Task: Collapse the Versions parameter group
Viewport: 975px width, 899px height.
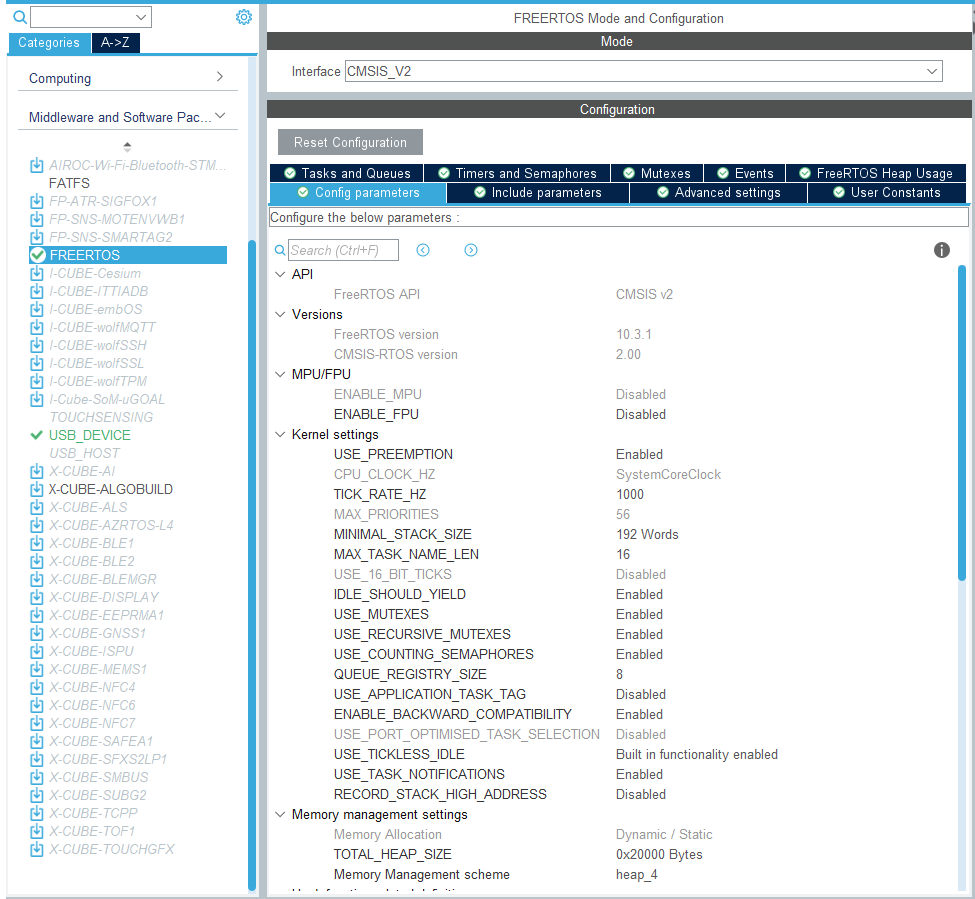Action: point(280,315)
